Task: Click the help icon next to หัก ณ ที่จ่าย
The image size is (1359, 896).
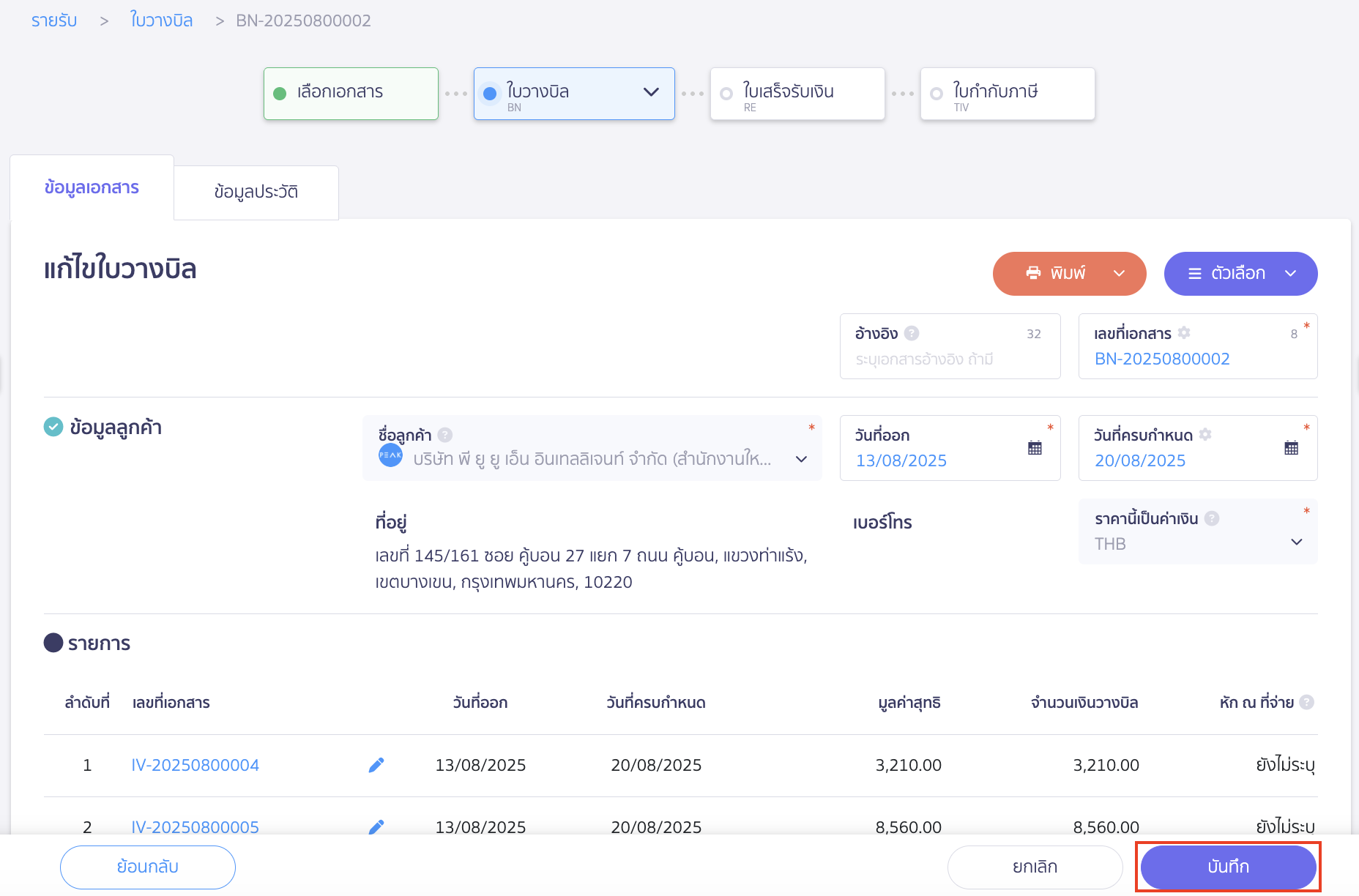Action: point(1306,703)
